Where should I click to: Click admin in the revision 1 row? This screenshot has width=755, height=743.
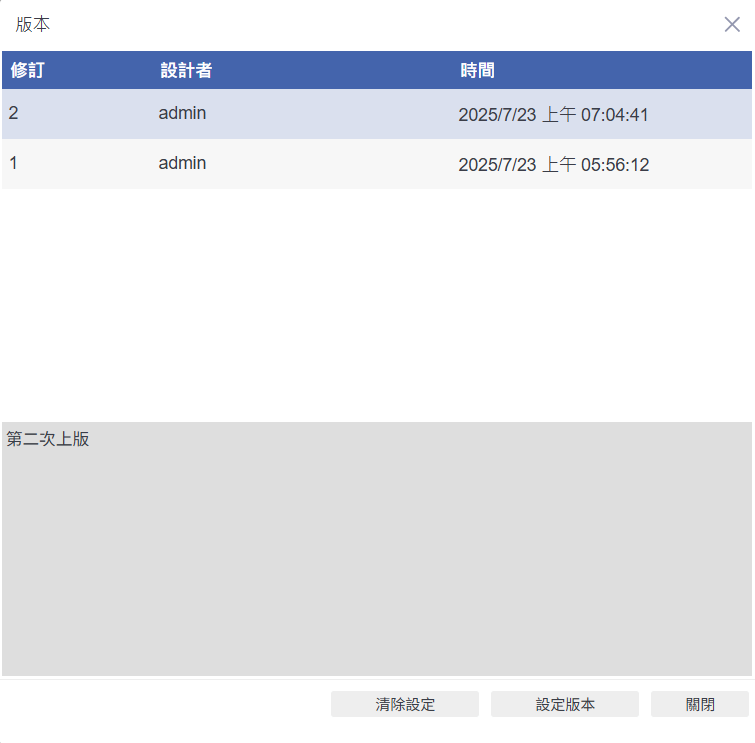182,163
